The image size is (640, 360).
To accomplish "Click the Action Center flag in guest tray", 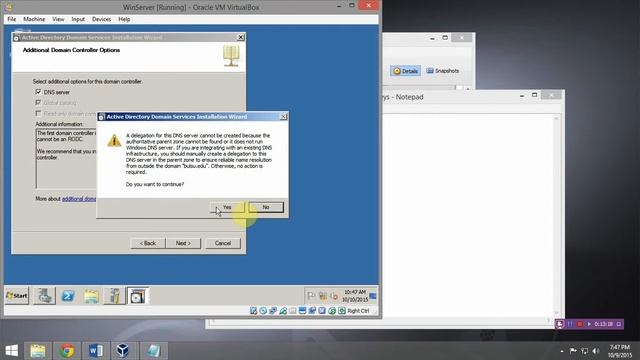I will (311, 296).
